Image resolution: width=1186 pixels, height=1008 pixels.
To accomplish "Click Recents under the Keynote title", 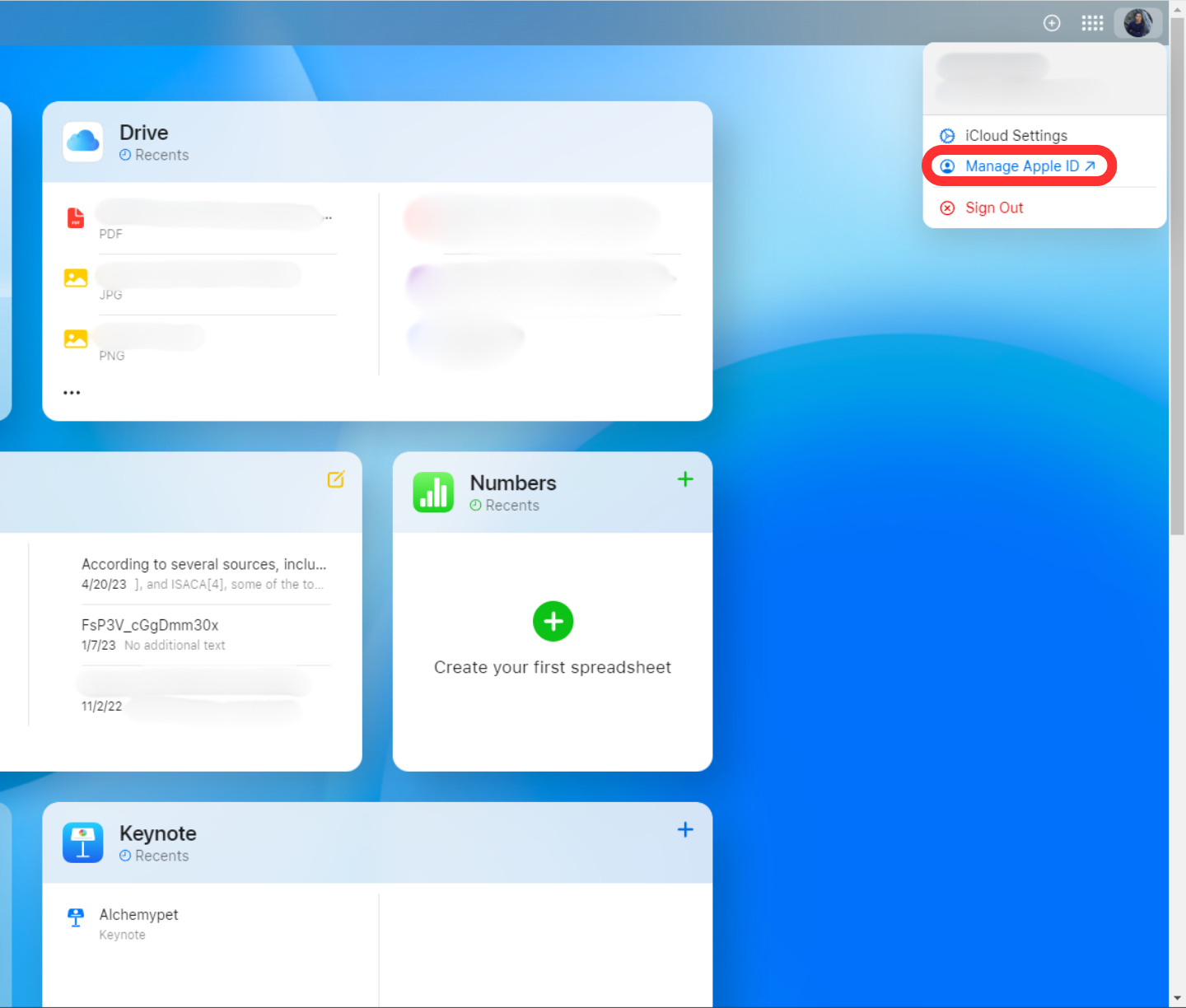I will pos(154,856).
